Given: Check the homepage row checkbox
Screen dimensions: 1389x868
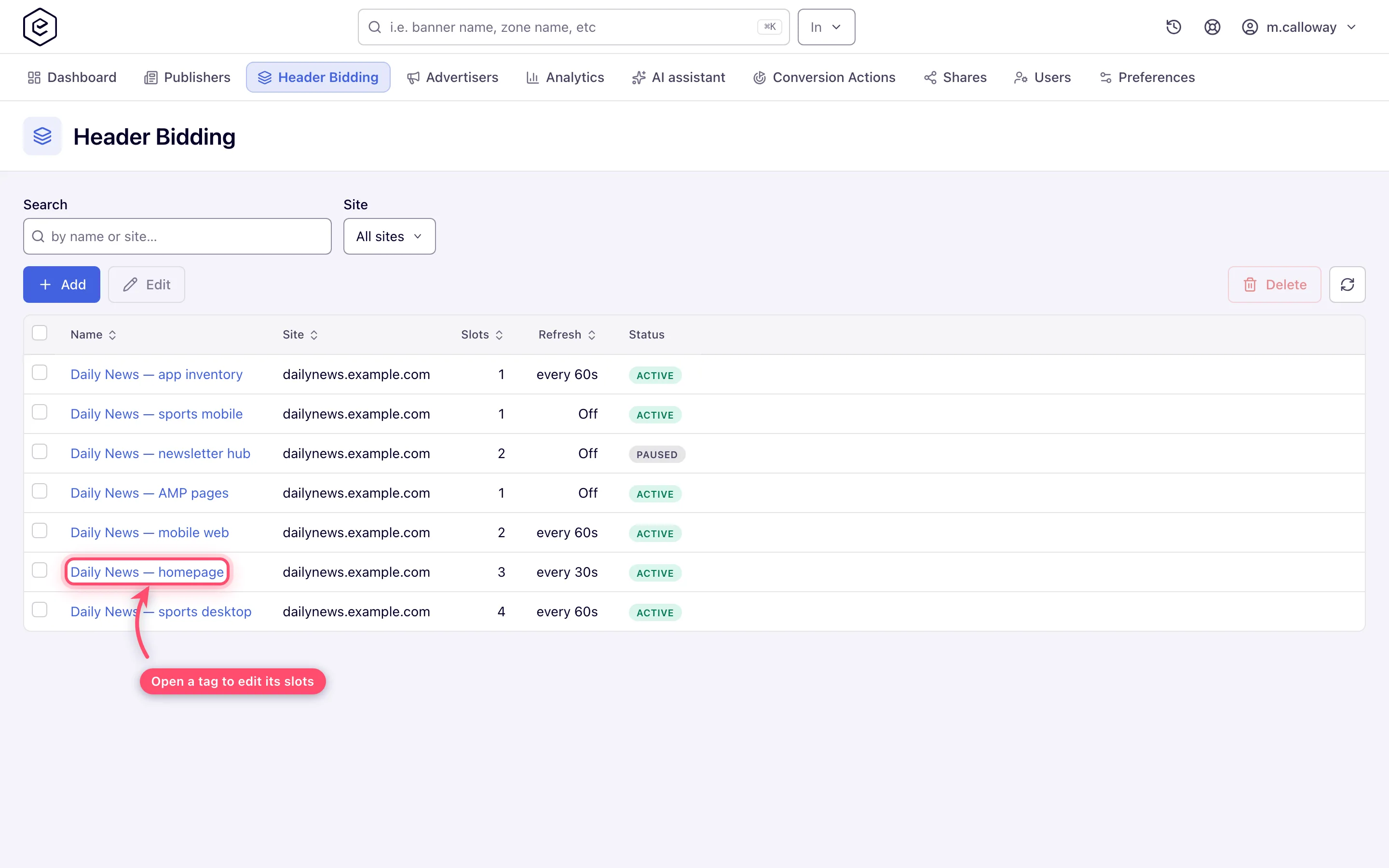Looking at the screenshot, I should (x=40, y=570).
